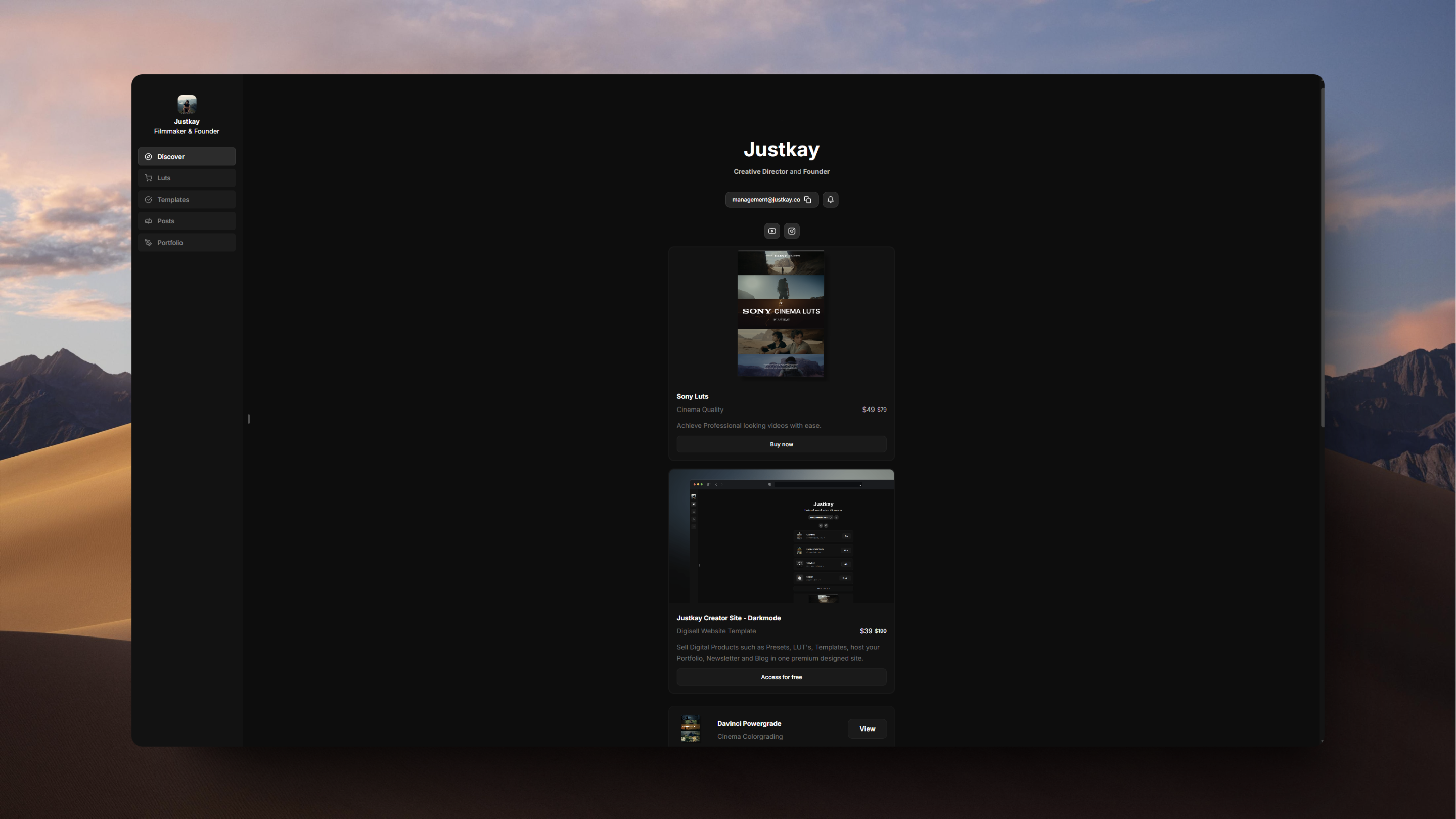Go to Luts in the sidebar
The width and height of the screenshot is (1456, 819).
coord(187,178)
